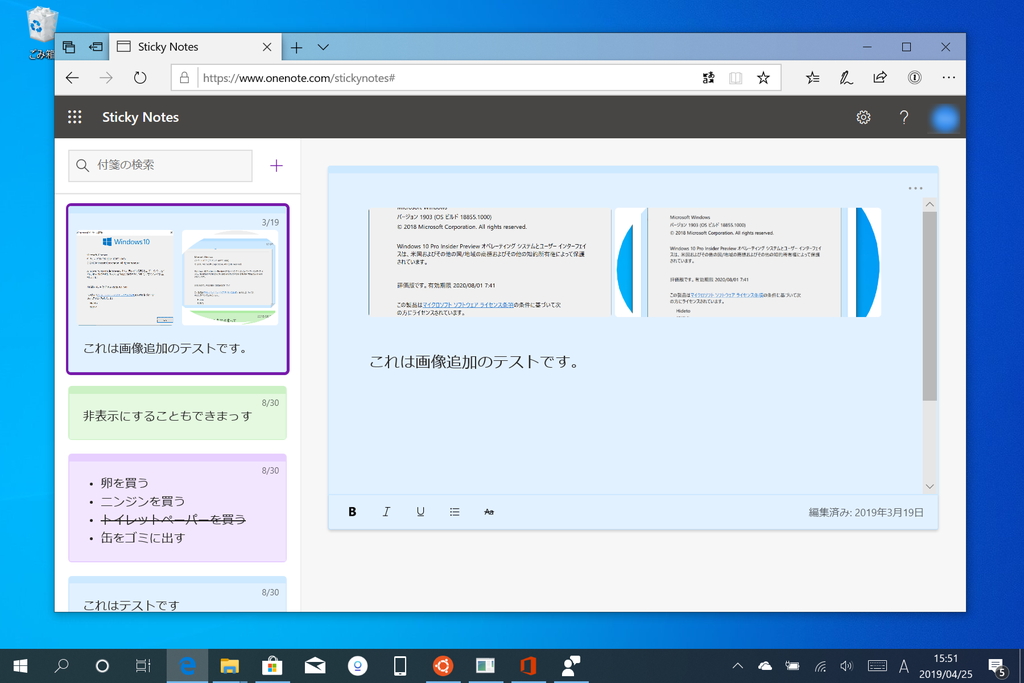Share the page with Edge's share icon
This screenshot has height=683, width=1024.
click(880, 76)
